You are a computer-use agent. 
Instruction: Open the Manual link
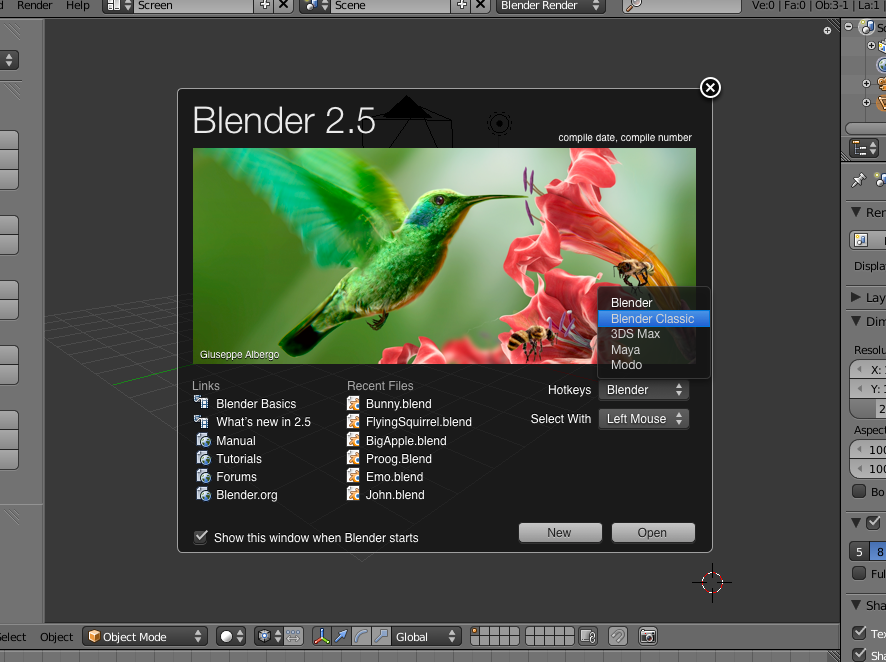click(x=236, y=441)
